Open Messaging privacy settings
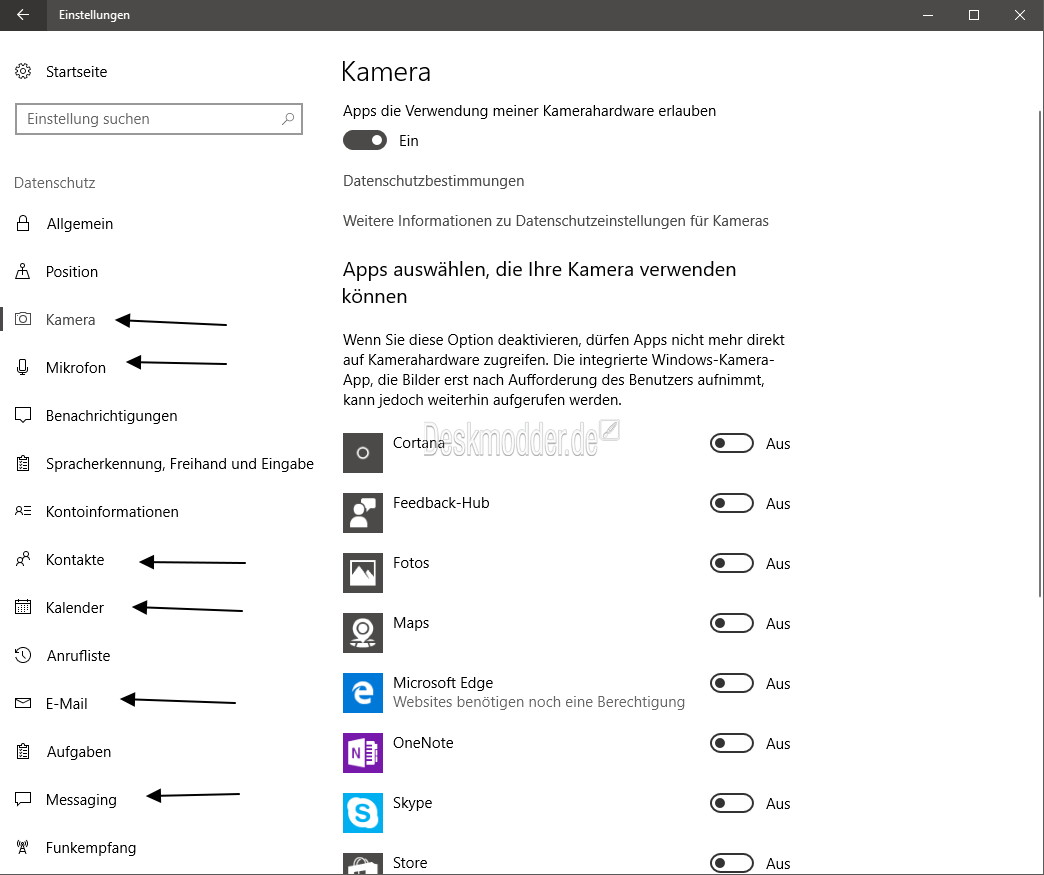1044x875 pixels. click(81, 800)
